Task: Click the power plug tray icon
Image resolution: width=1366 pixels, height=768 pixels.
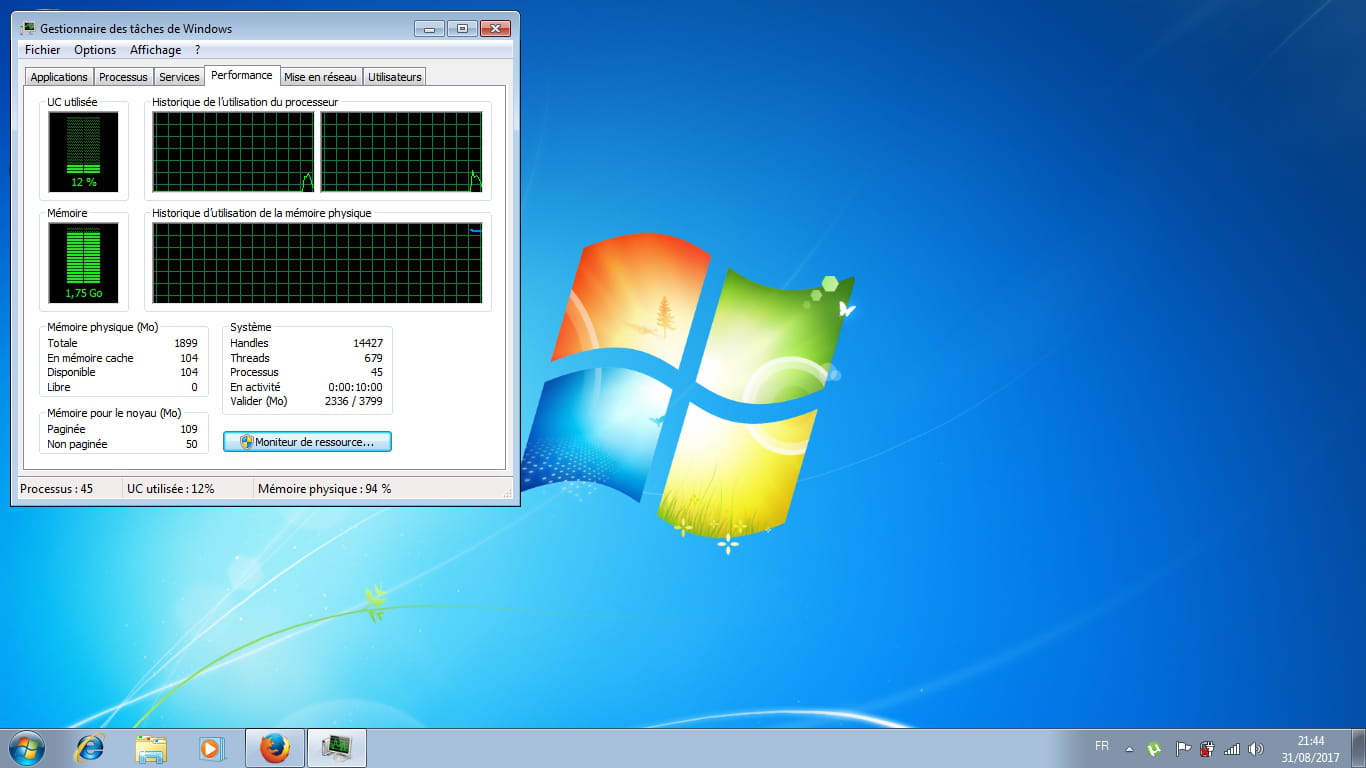Action: [x=1207, y=748]
